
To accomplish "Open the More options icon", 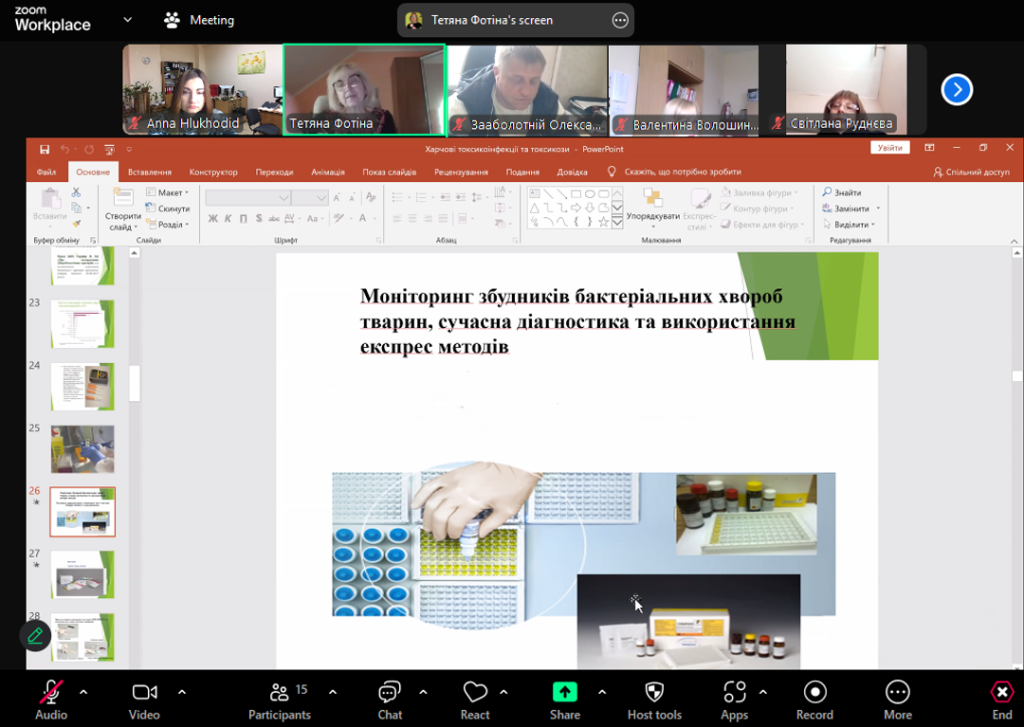I will (897, 693).
